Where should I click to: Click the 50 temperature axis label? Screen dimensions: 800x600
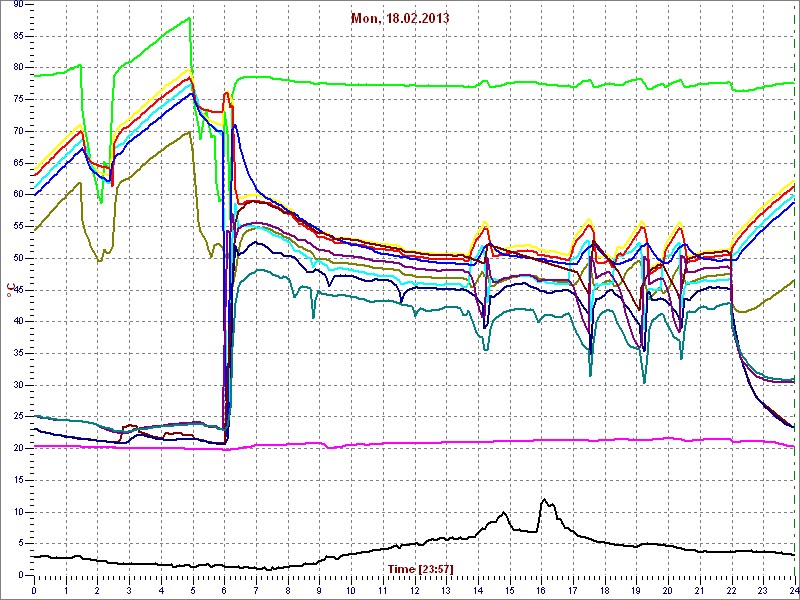pos(18,258)
